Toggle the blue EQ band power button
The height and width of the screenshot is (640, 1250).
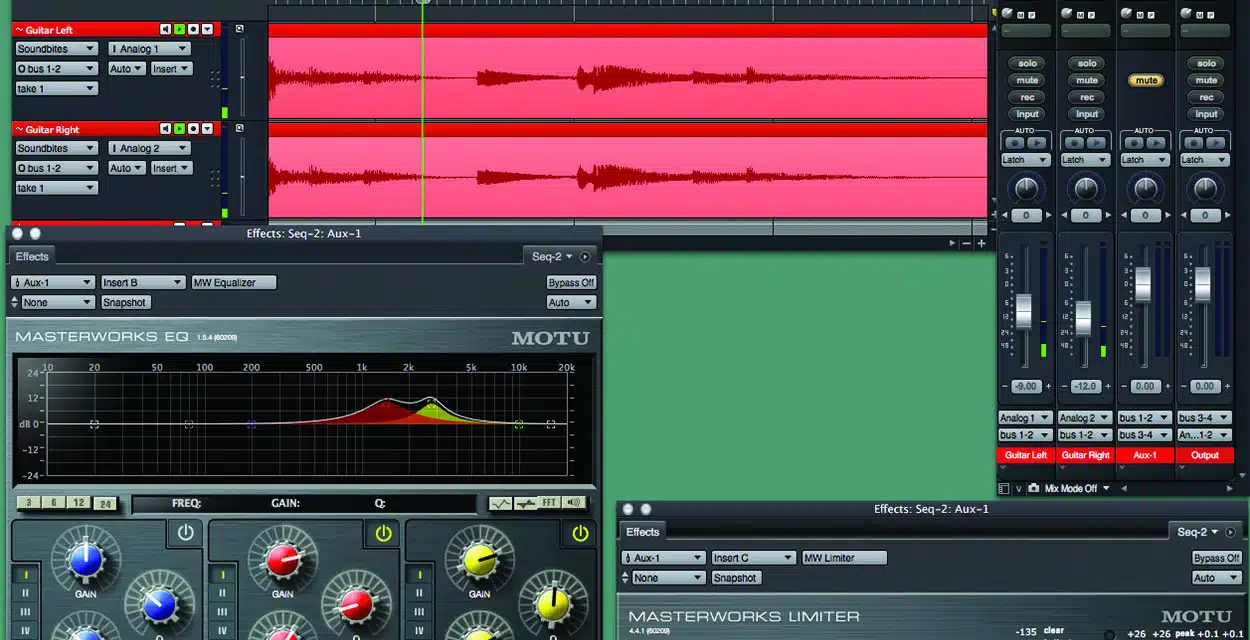pos(185,533)
